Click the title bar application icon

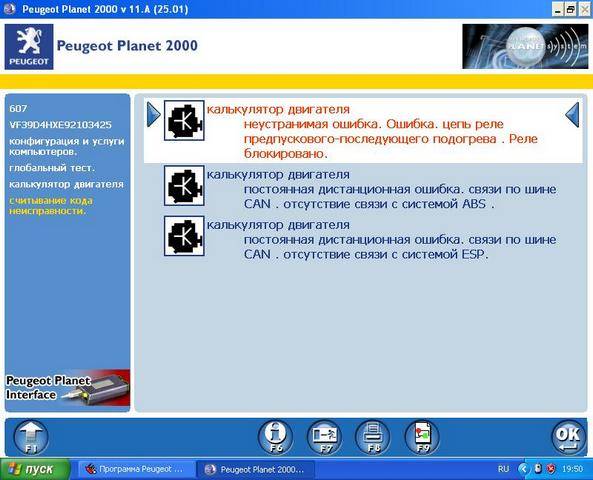pos(9,9)
